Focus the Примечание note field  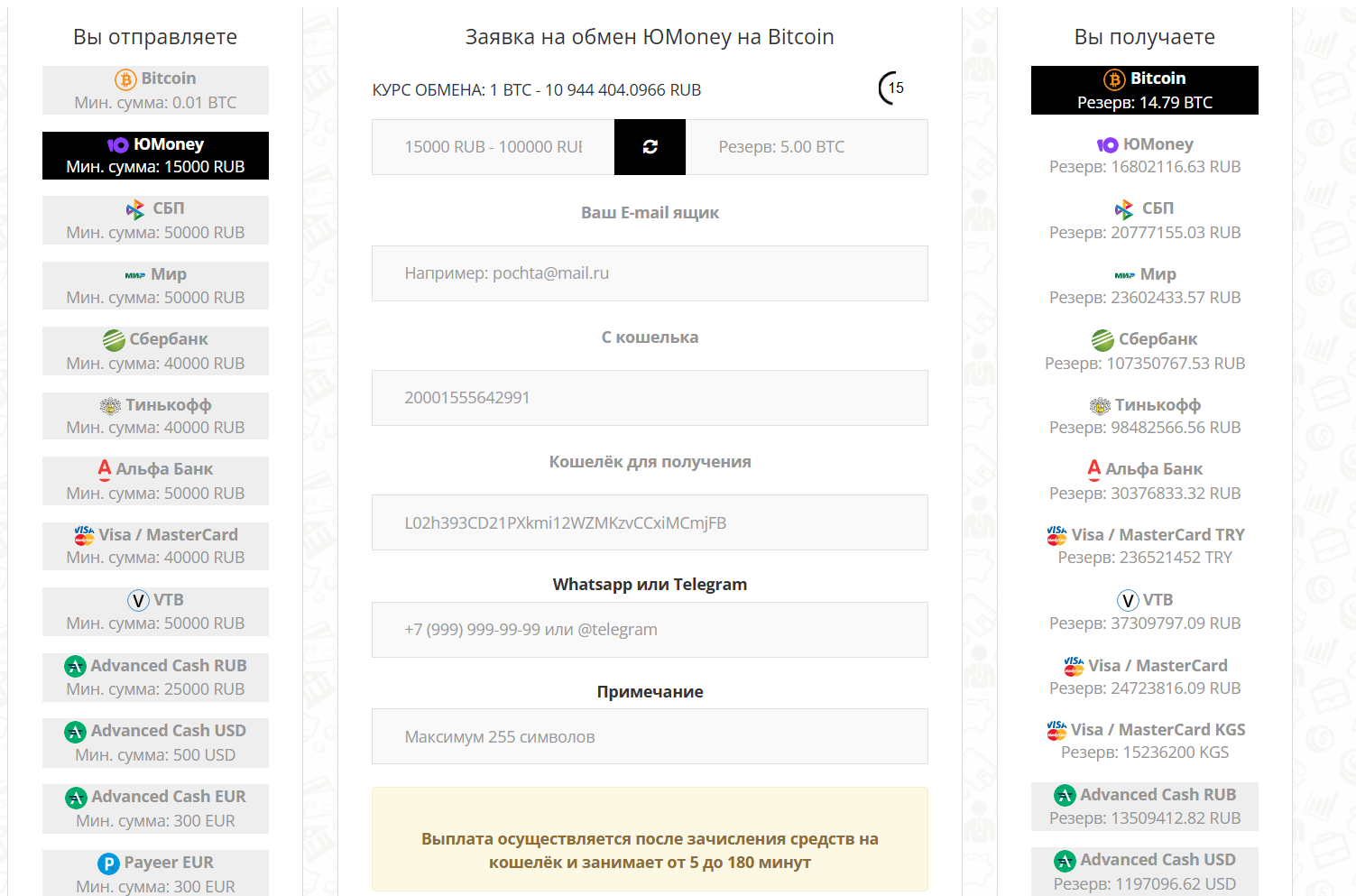(x=650, y=736)
